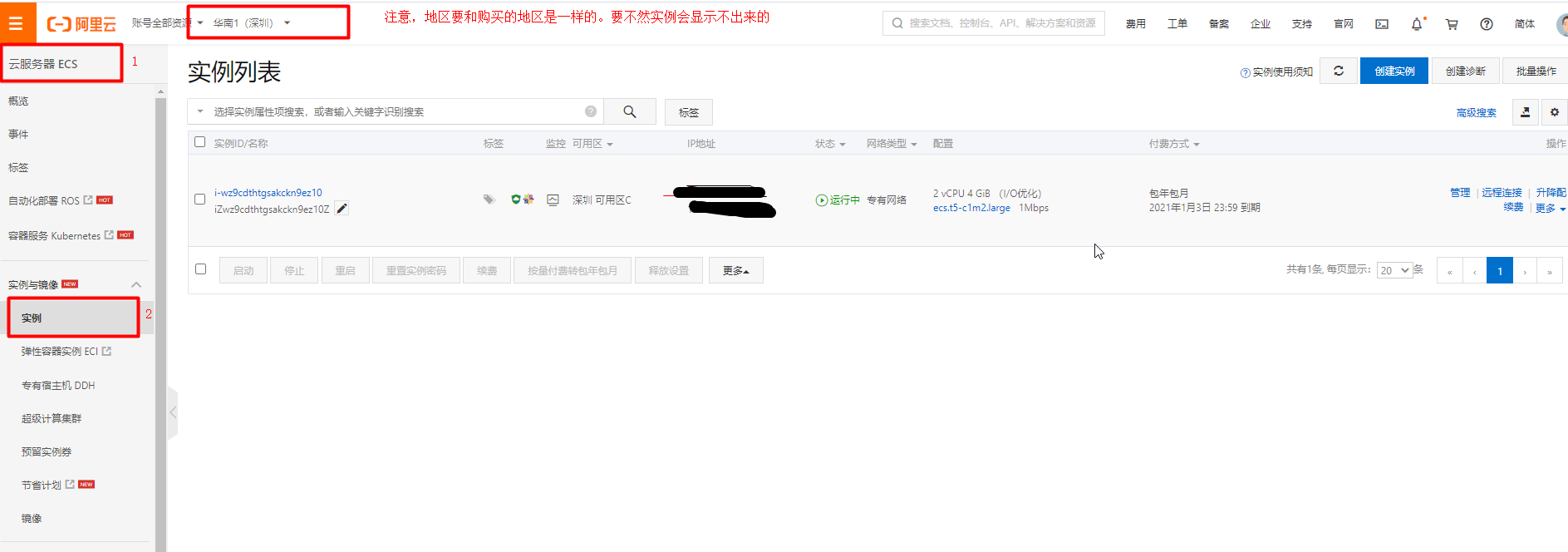Collapse the 实例与镜像 section
1568x552 pixels.
(x=136, y=284)
